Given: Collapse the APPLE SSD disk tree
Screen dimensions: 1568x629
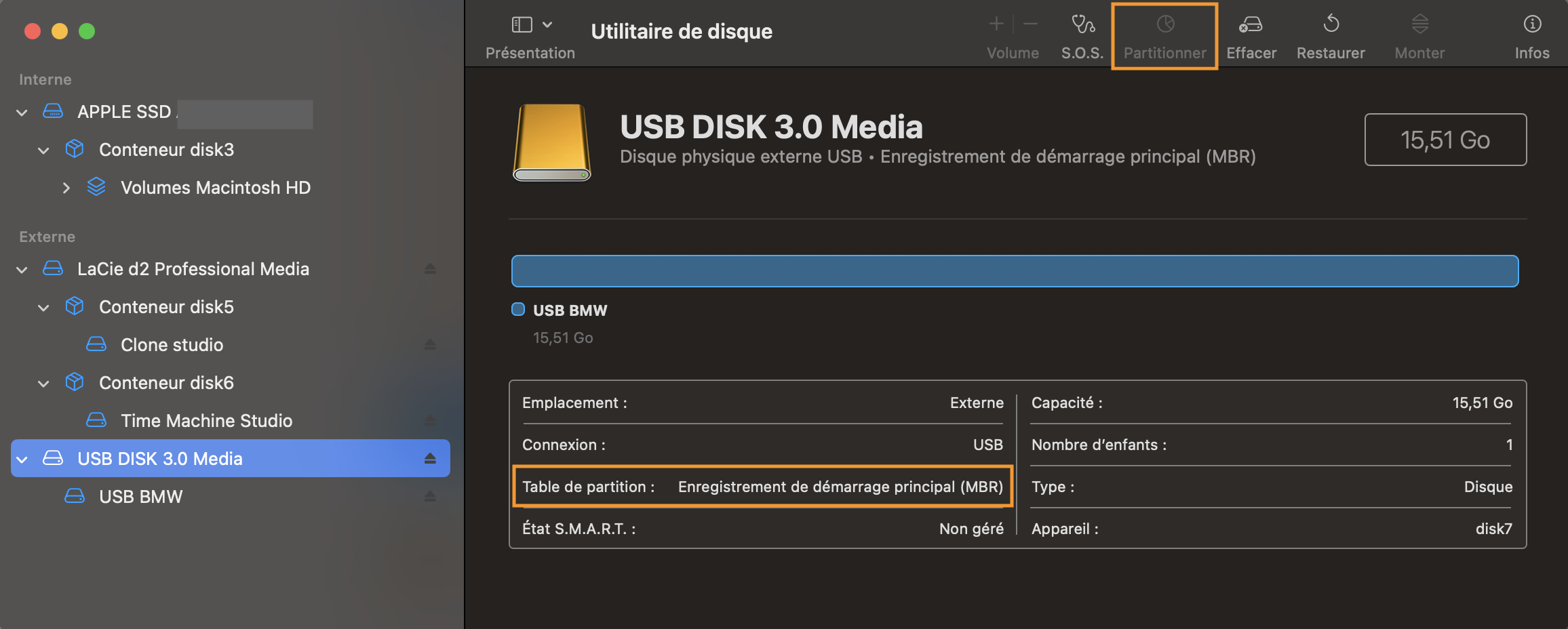Looking at the screenshot, I should click(22, 113).
